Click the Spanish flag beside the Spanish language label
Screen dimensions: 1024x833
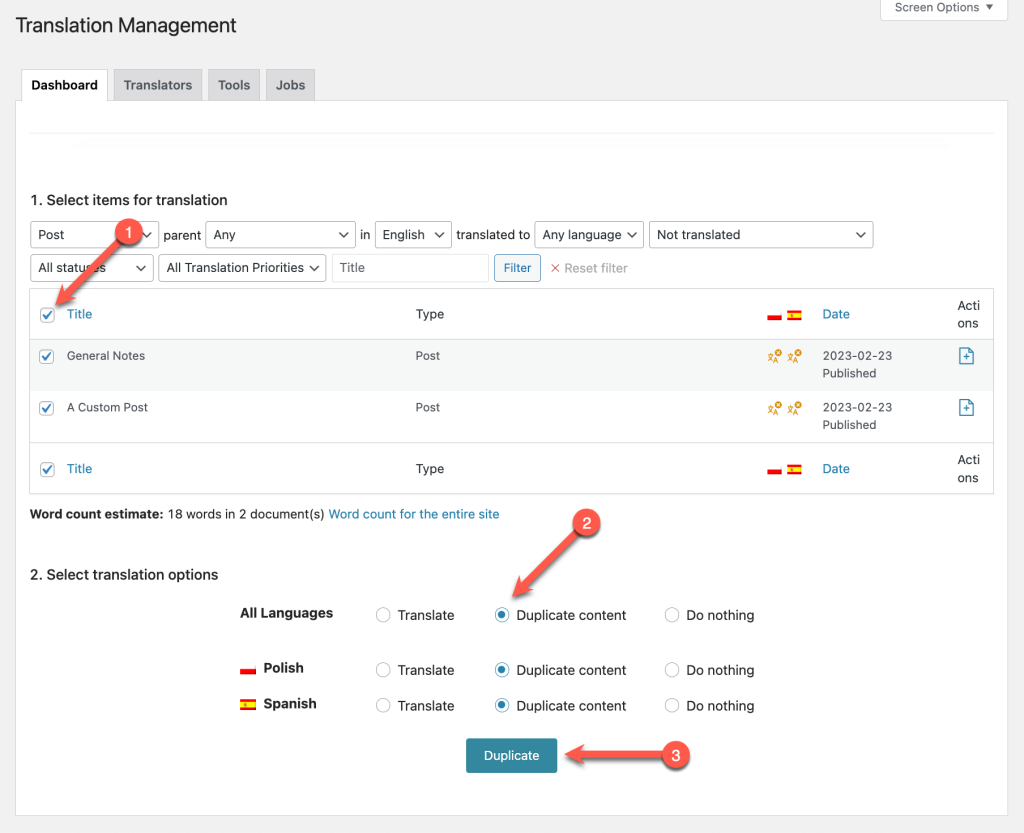pyautogui.click(x=247, y=704)
